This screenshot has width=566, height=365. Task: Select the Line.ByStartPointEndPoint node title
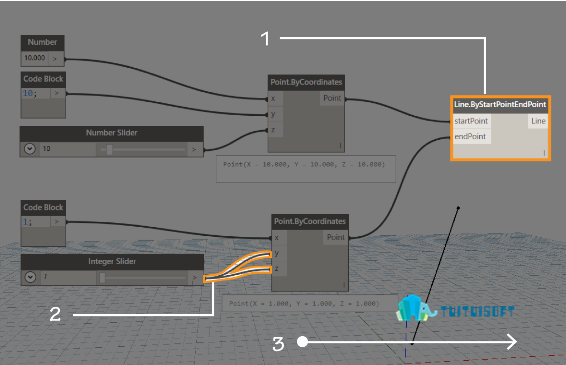coord(500,104)
